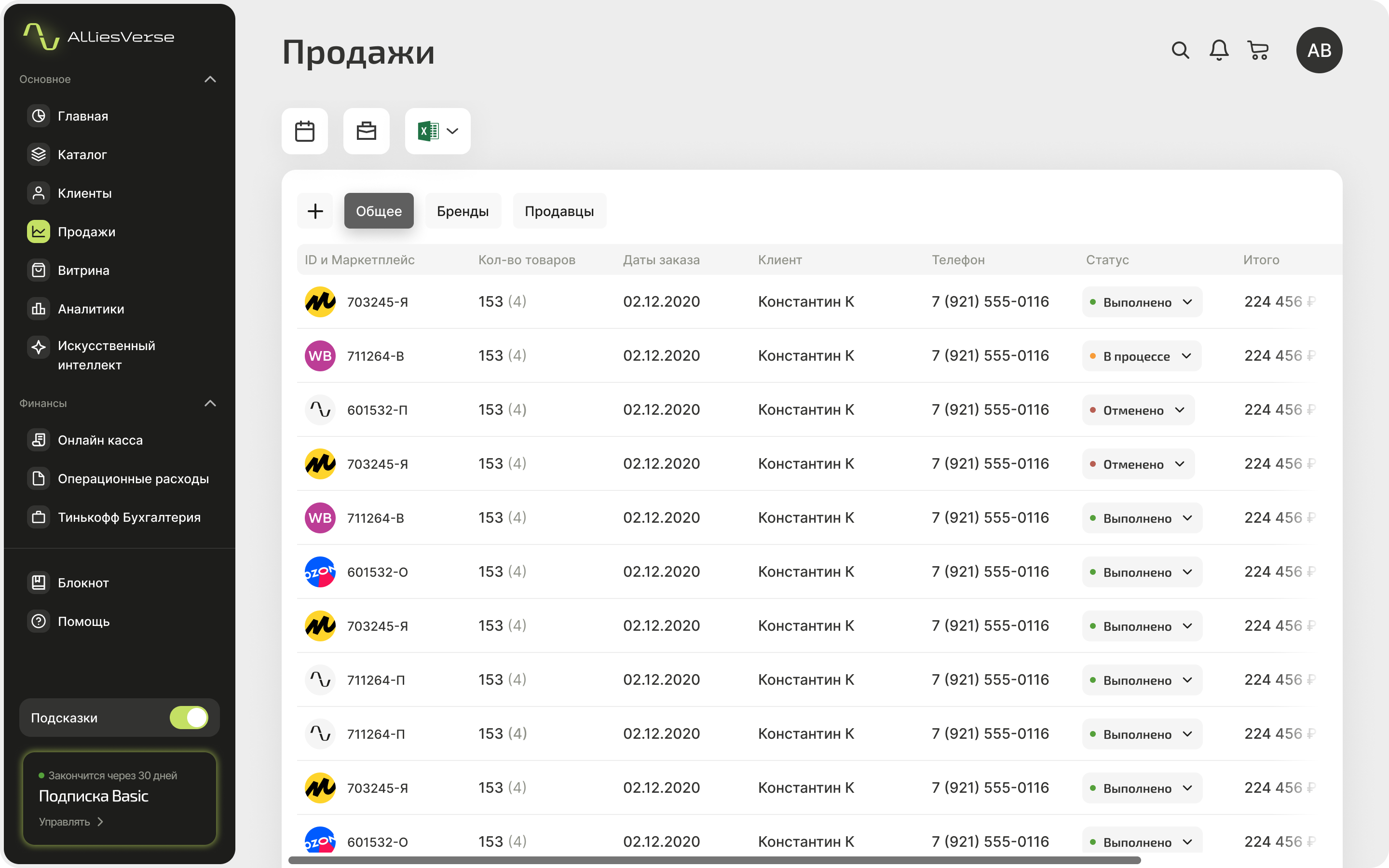The height and width of the screenshot is (868, 1389).
Task: Click the Итого column header
Action: click(x=1261, y=259)
